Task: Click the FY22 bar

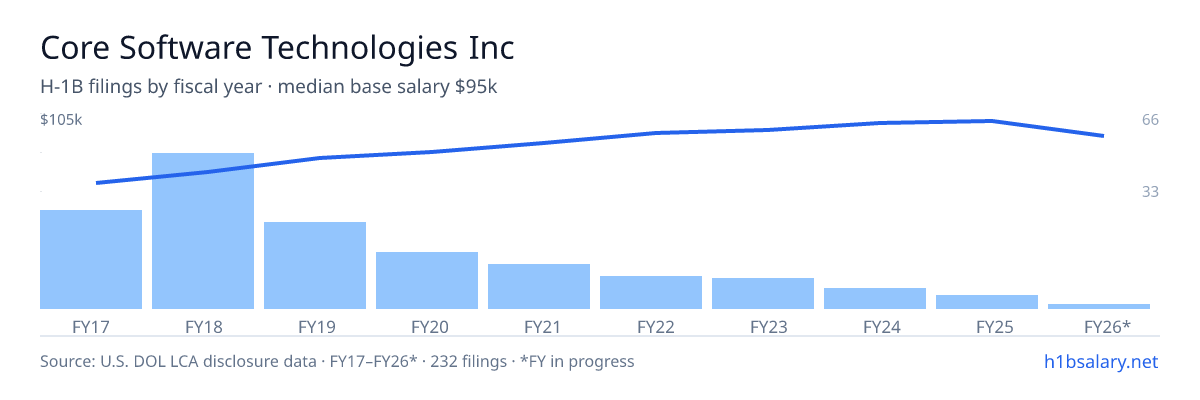Action: pos(651,292)
